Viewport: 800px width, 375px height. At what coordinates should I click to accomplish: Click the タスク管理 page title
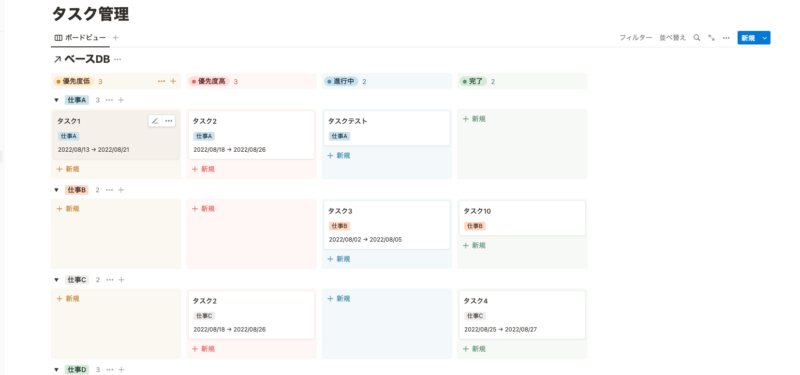tap(91, 14)
